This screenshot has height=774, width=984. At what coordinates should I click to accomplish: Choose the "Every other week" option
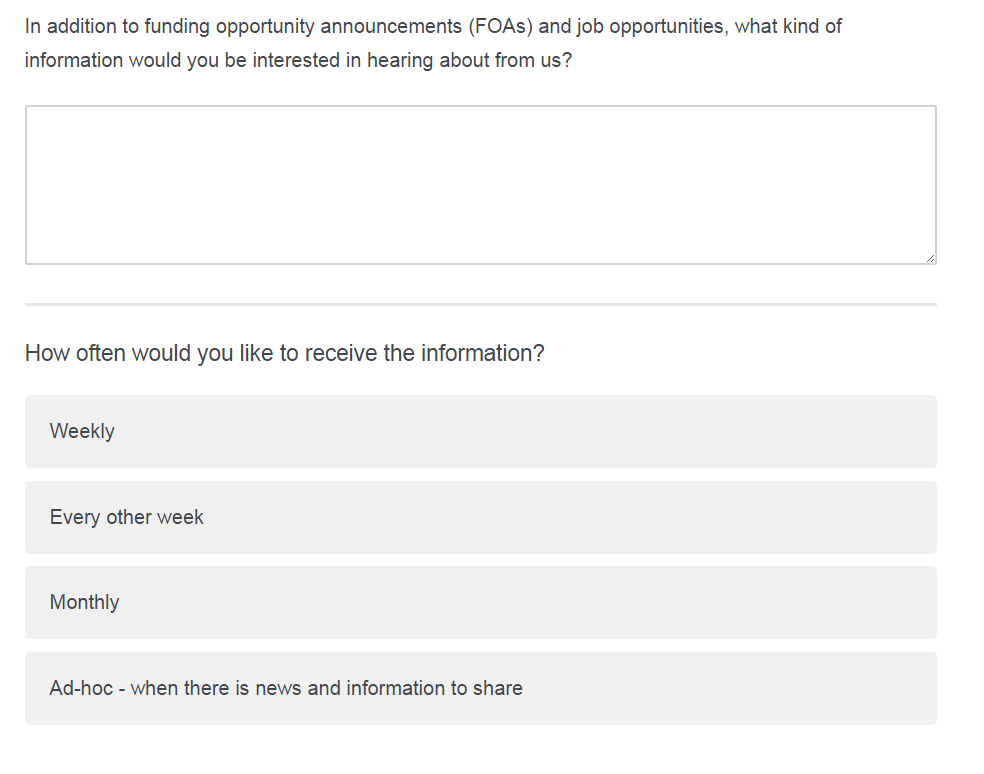[x=480, y=517]
